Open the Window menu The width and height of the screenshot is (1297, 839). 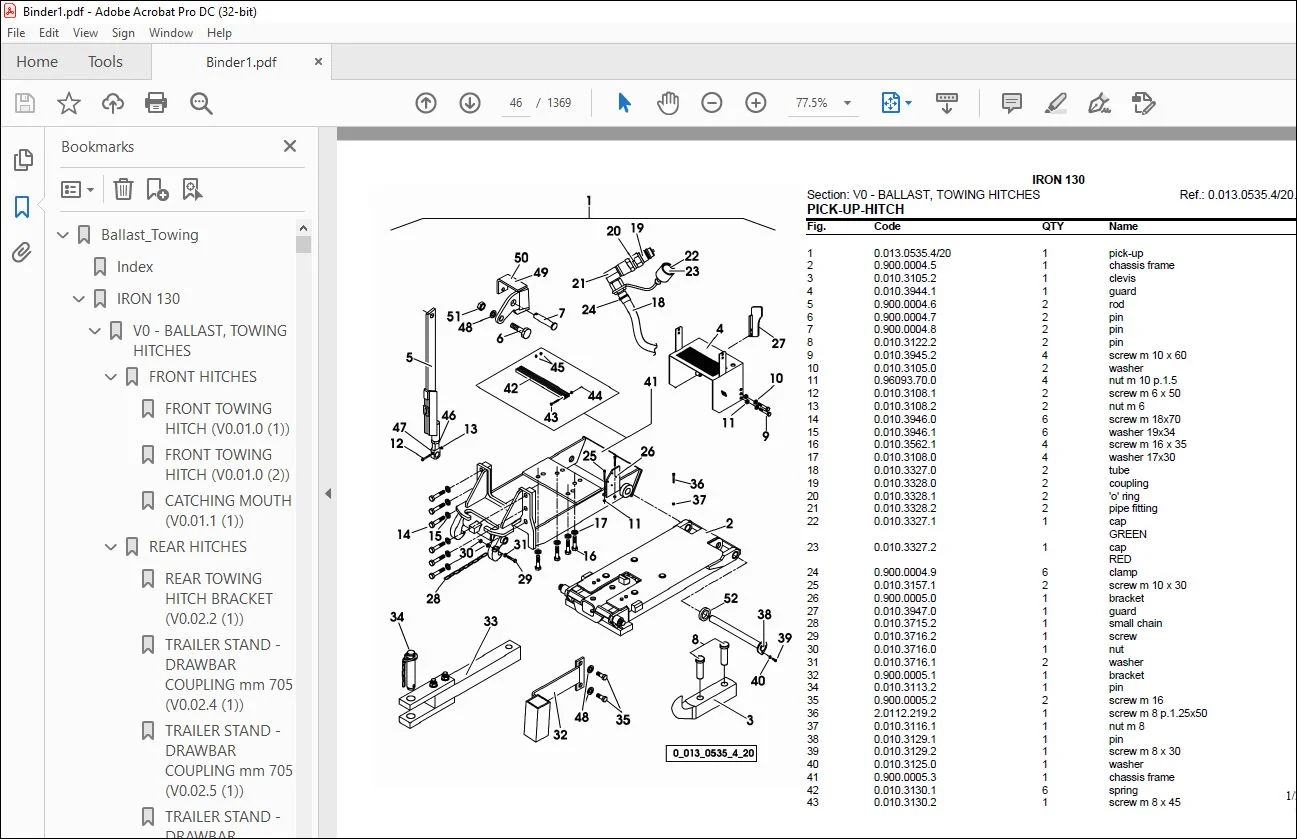click(171, 33)
